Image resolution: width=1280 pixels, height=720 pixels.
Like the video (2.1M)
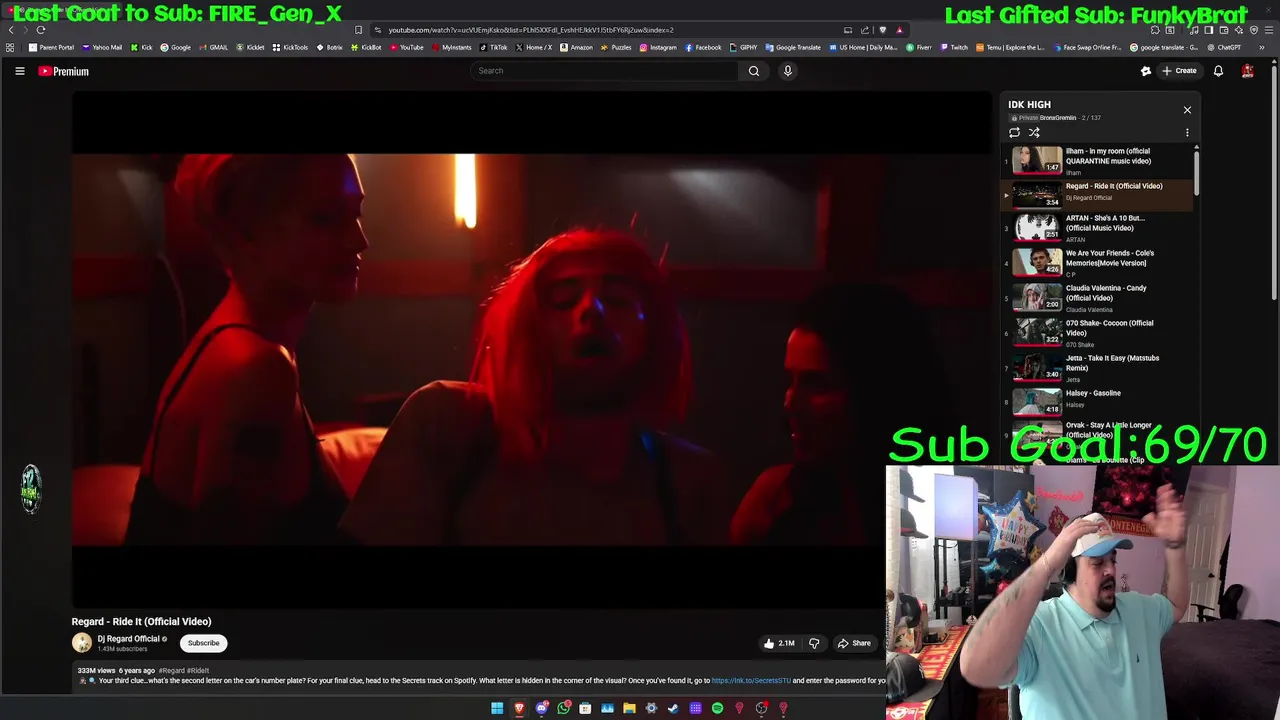779,643
